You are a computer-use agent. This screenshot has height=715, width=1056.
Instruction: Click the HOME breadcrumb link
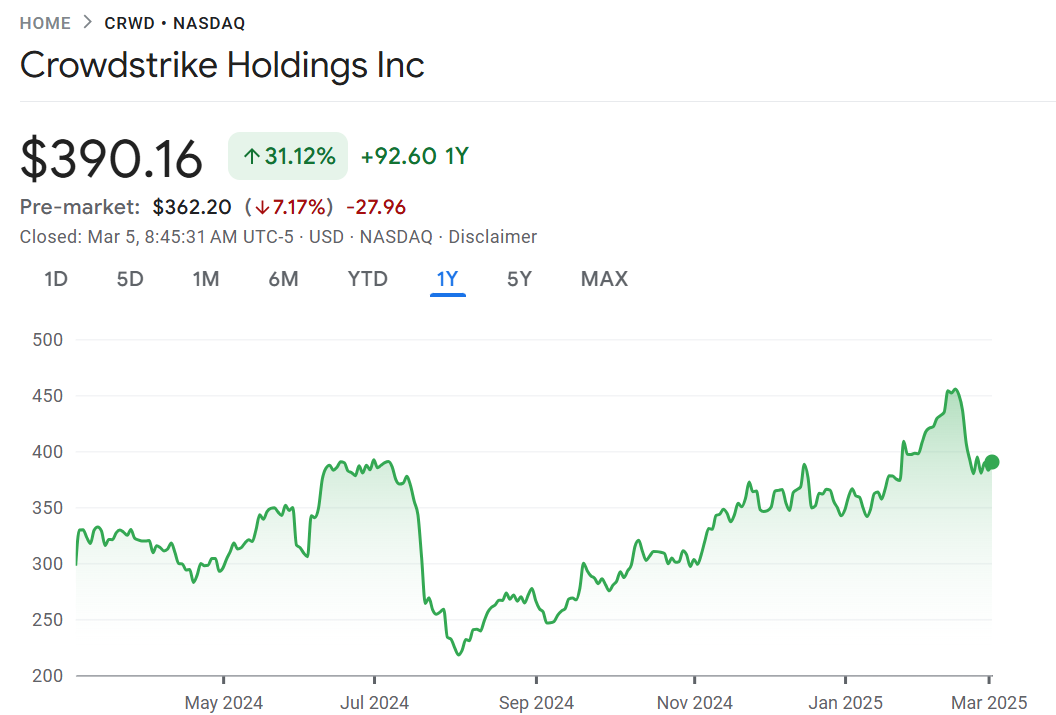tap(45, 23)
